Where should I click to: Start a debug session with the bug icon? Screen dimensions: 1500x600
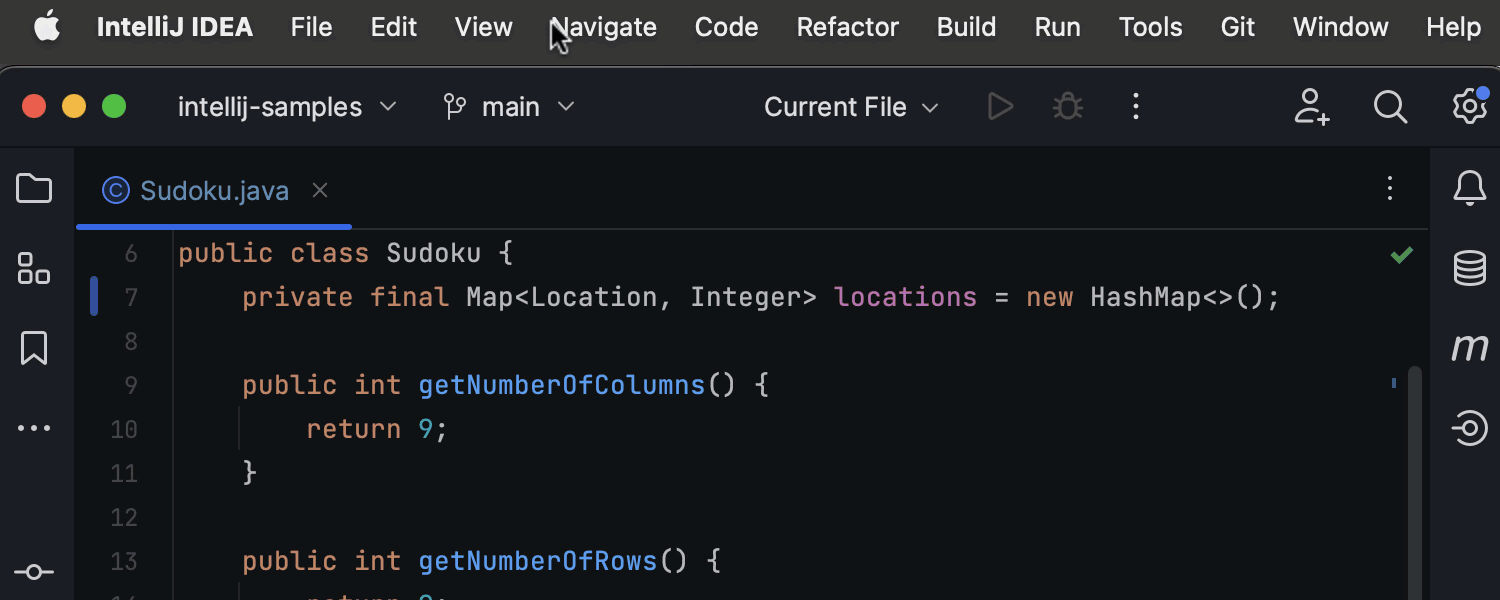[1067, 107]
